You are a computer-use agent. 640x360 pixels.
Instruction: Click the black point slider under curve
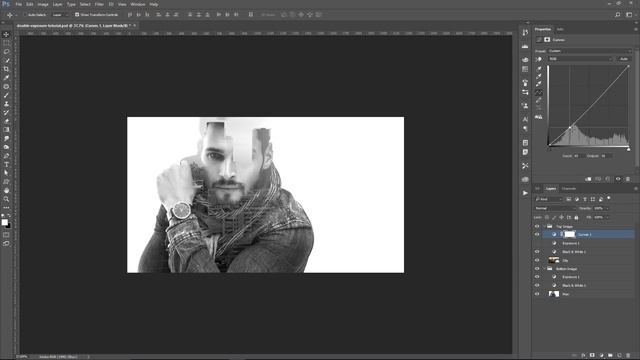[549, 149]
